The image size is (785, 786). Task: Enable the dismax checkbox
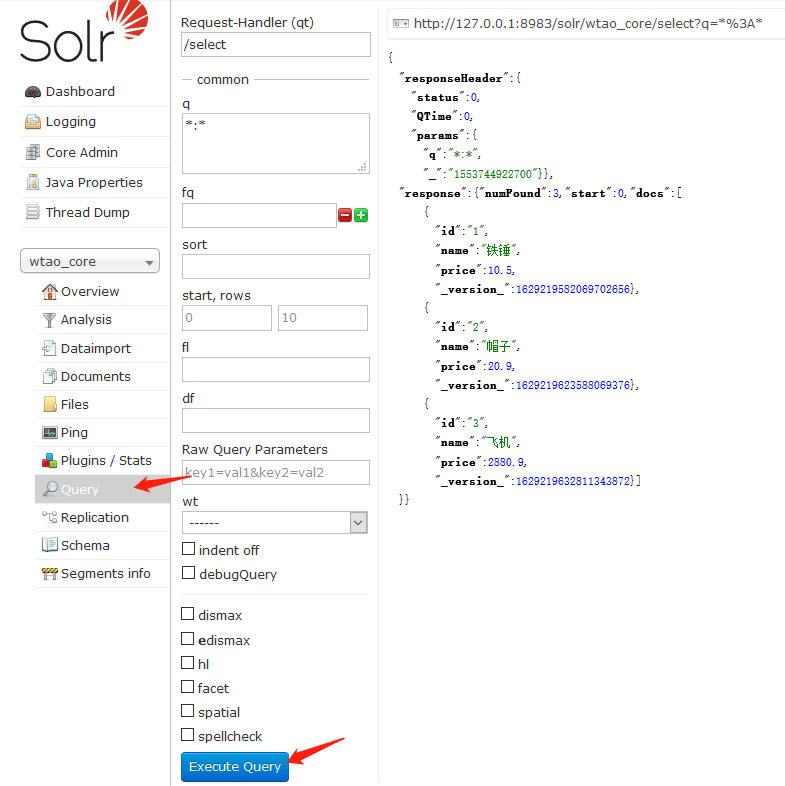coord(187,614)
